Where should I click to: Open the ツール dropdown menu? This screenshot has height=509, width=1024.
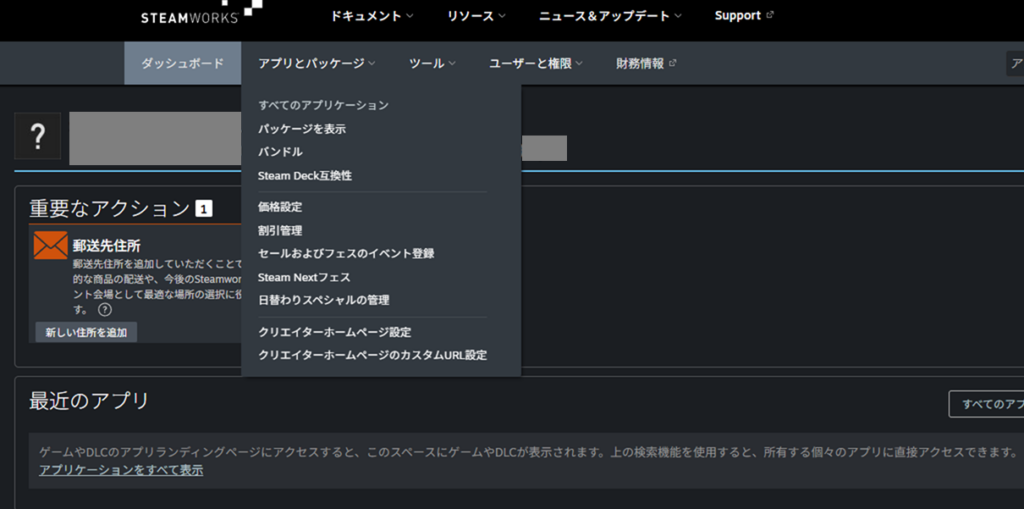[x=432, y=63]
